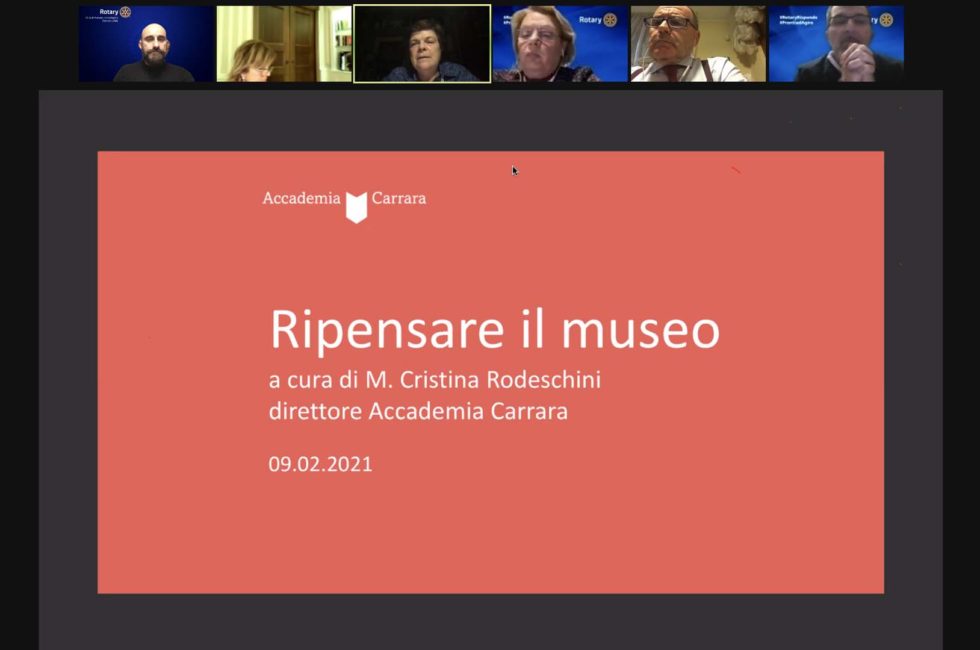Select video tile of man wearing suspenders

pos(697,44)
